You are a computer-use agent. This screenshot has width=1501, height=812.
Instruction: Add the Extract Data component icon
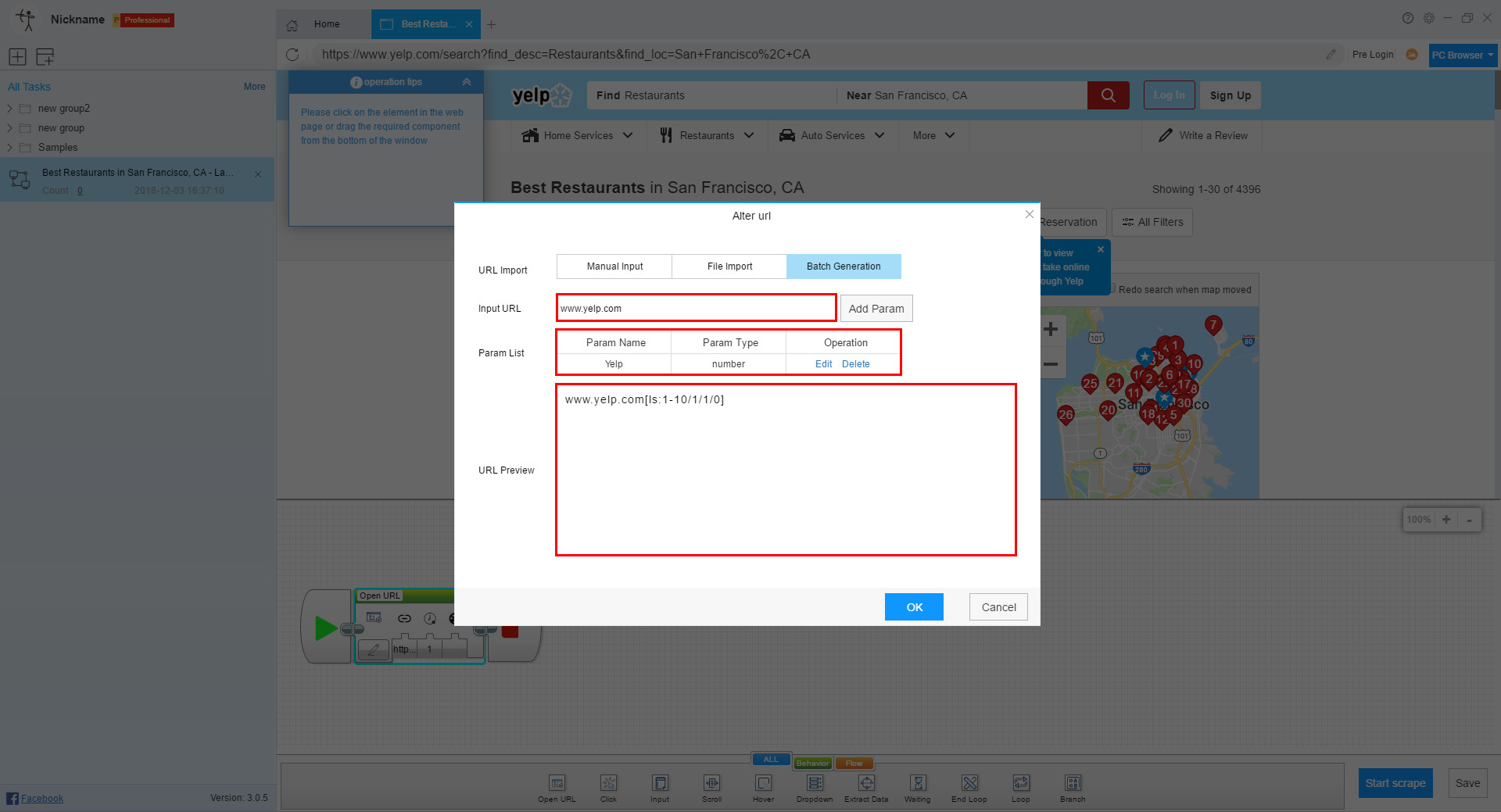tap(866, 783)
